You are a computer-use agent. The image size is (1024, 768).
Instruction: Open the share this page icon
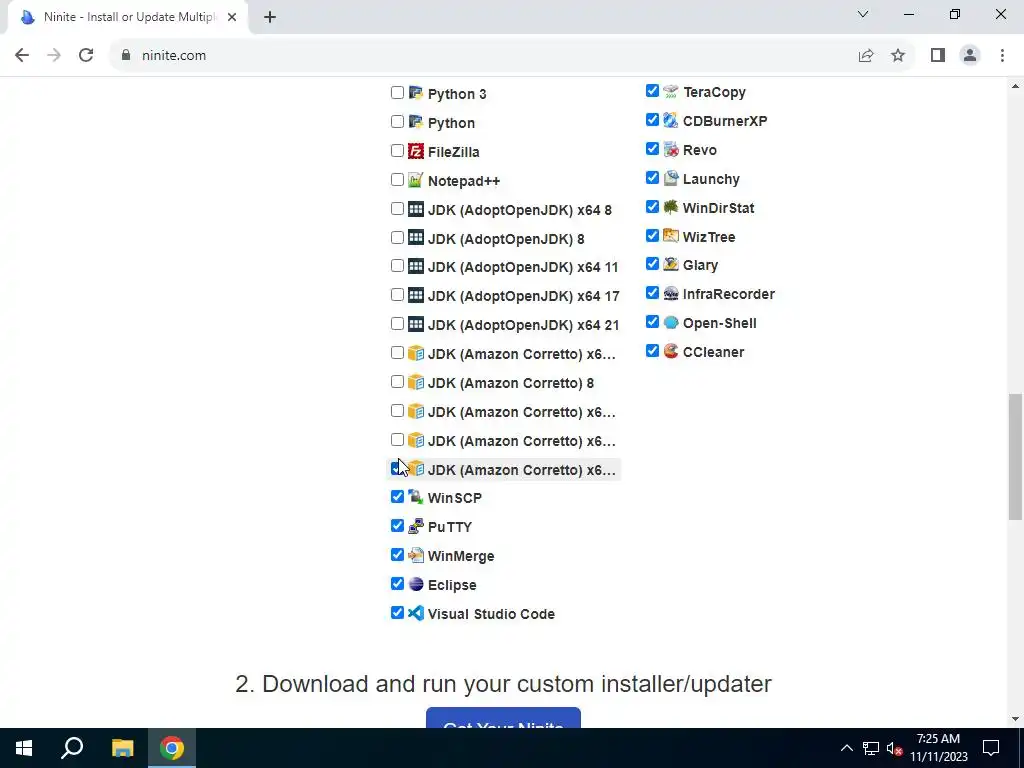tap(866, 56)
